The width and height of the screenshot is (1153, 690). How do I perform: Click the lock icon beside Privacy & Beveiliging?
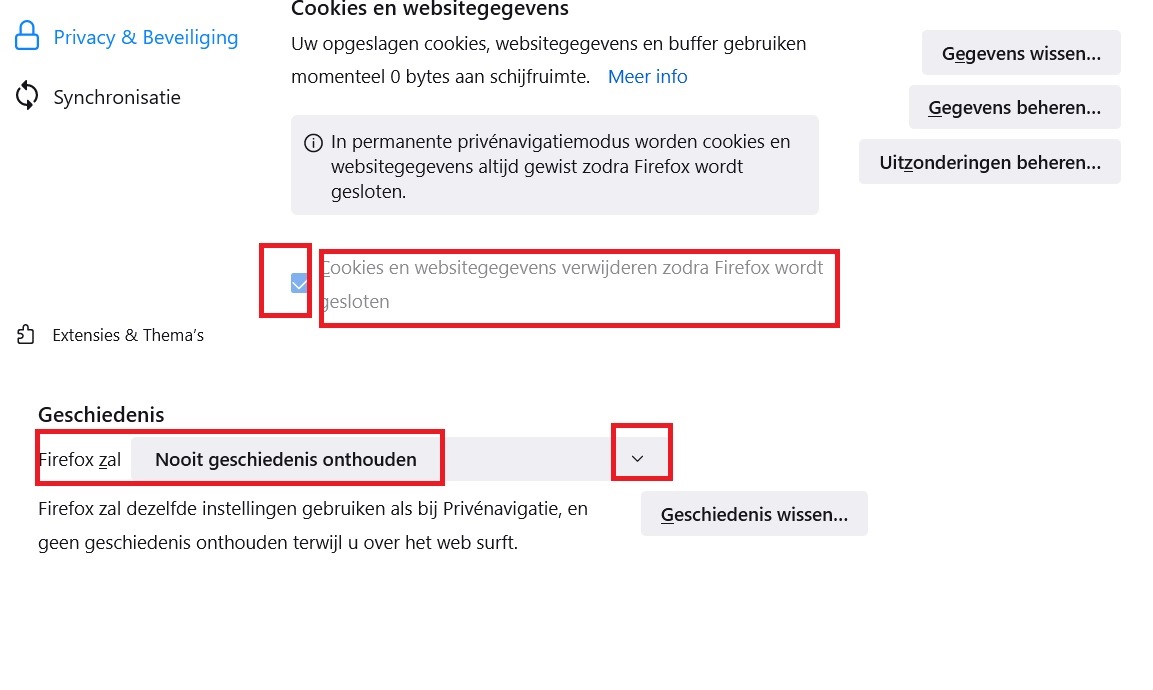[26, 36]
